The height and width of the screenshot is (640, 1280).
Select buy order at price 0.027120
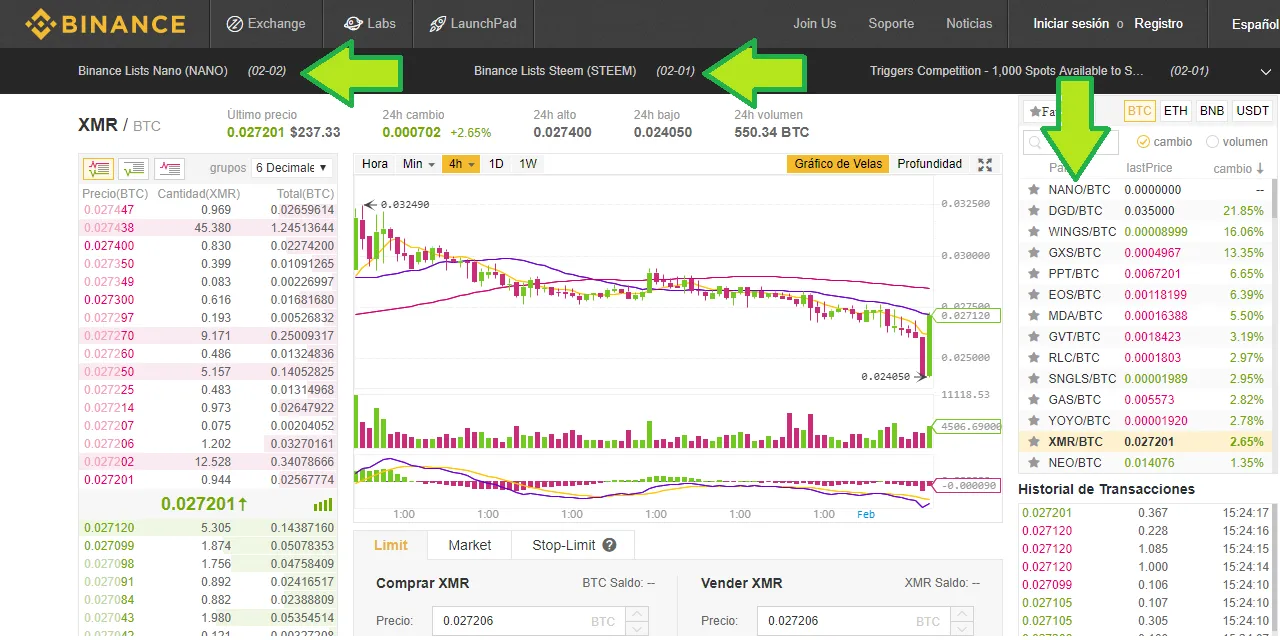click(208, 527)
